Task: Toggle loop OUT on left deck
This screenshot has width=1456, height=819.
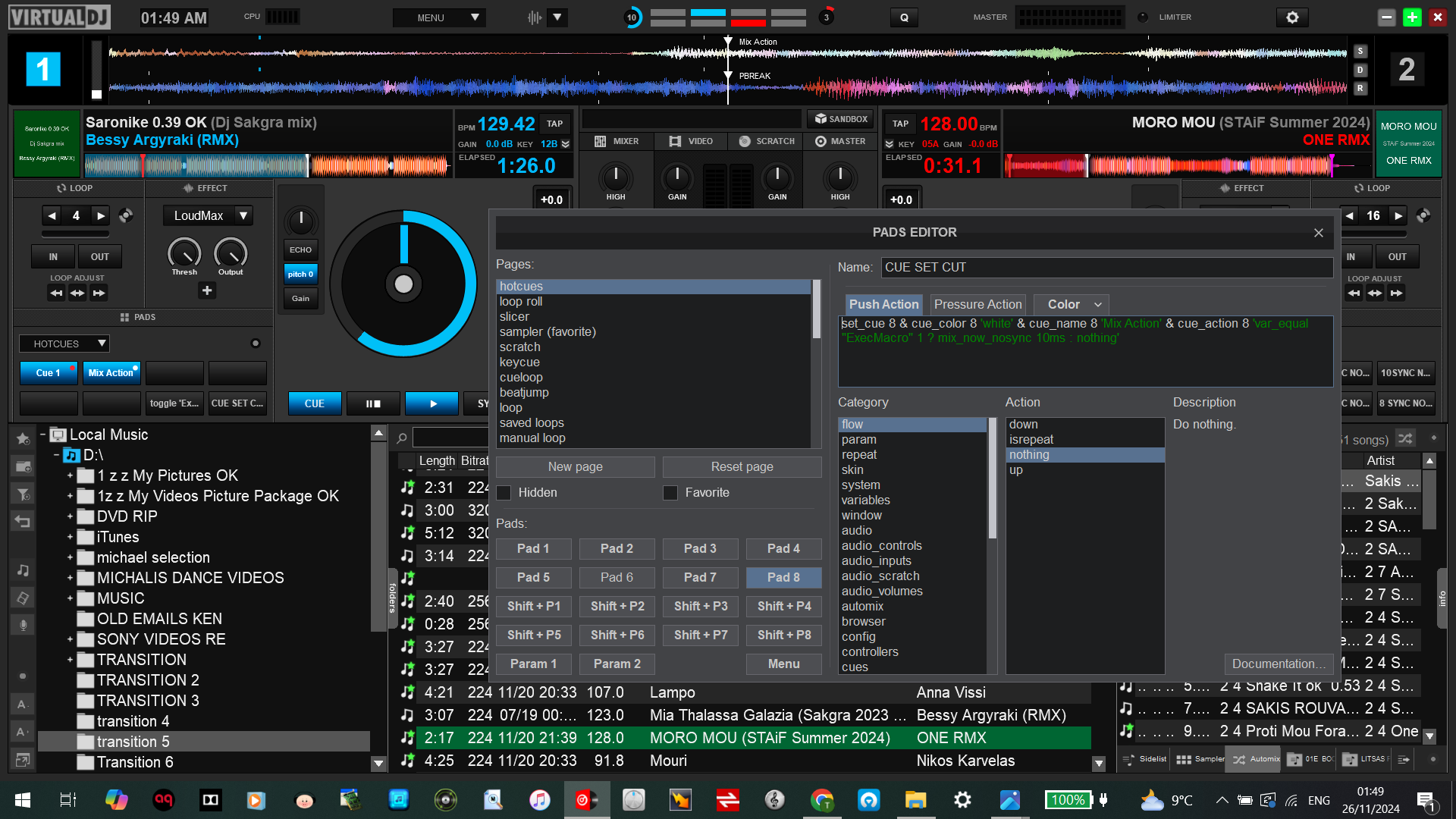Action: [x=100, y=257]
